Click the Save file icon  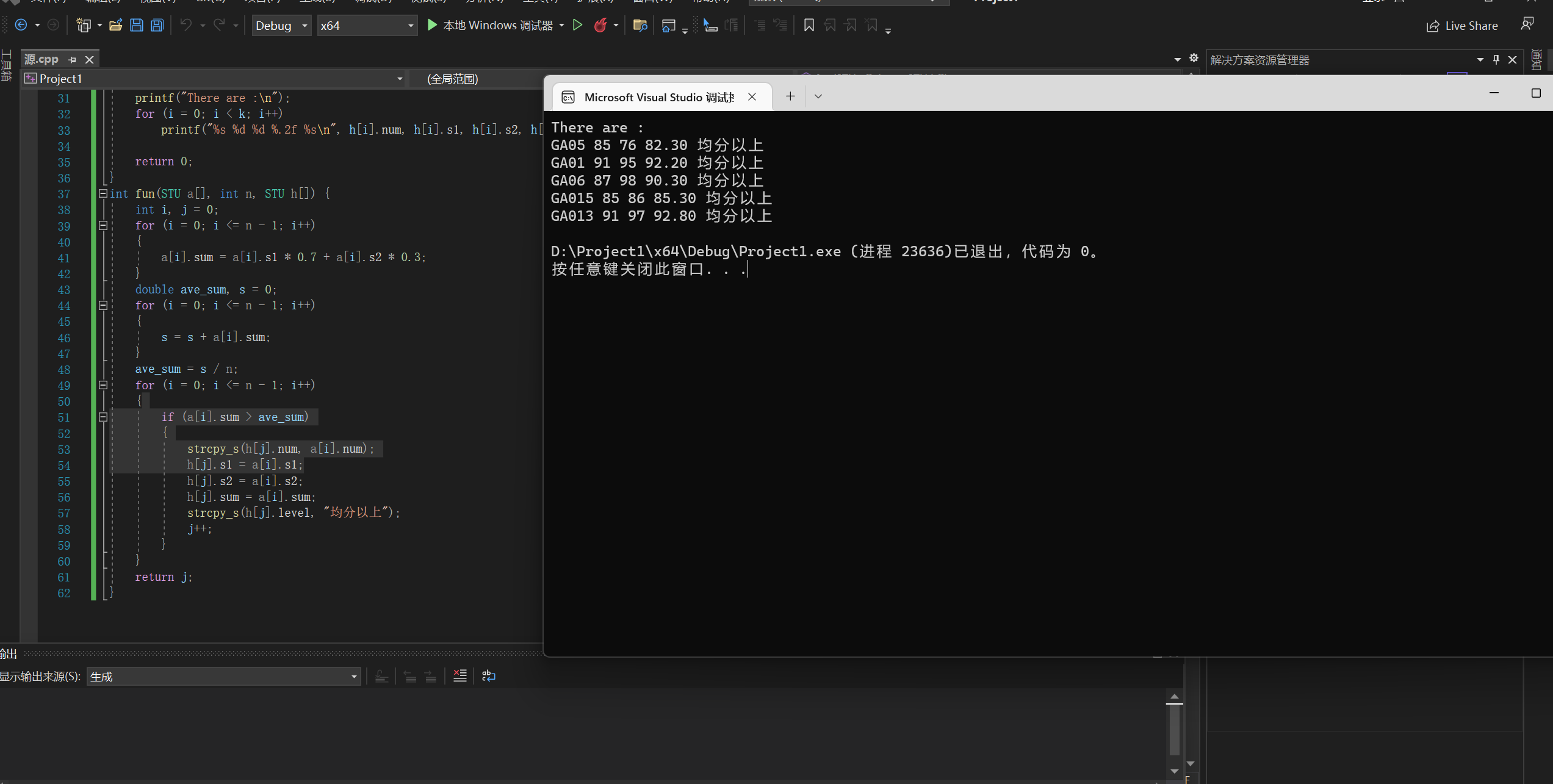tap(137, 25)
